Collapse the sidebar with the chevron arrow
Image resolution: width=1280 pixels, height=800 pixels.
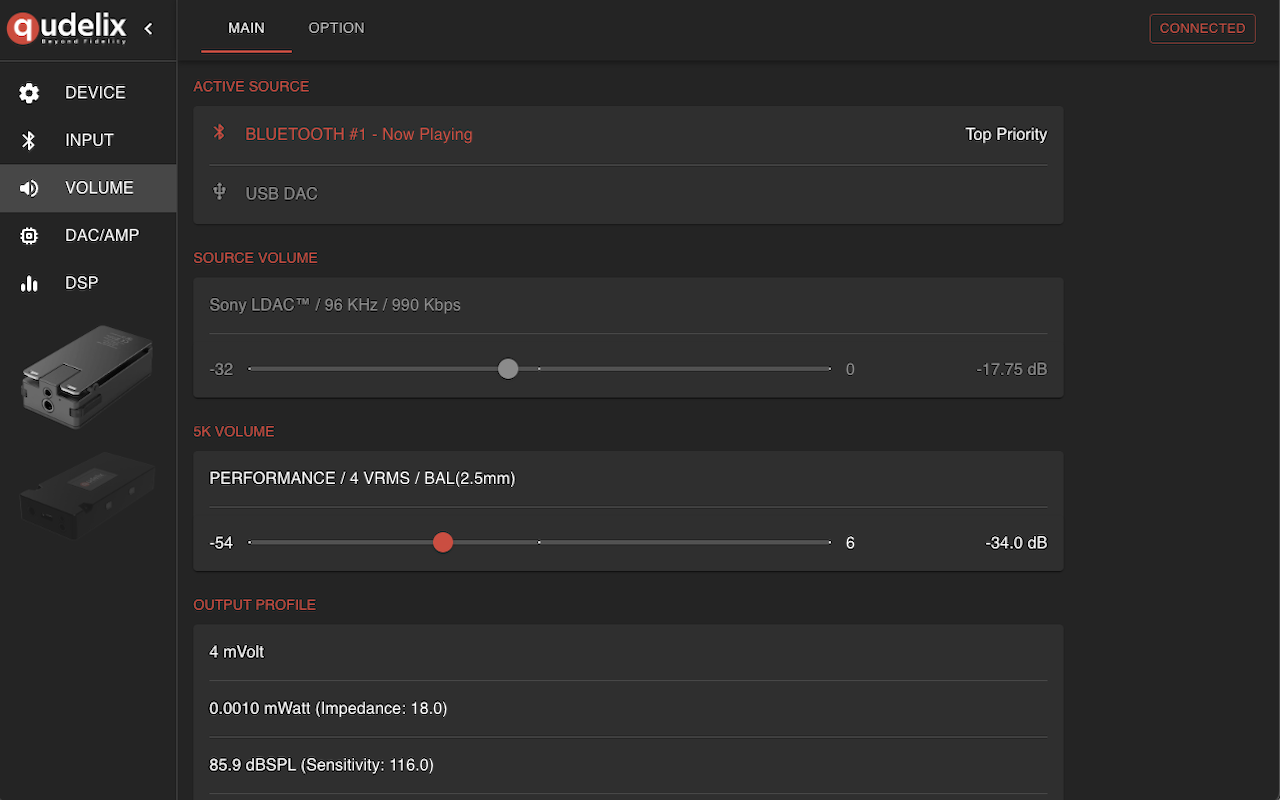coord(148,29)
